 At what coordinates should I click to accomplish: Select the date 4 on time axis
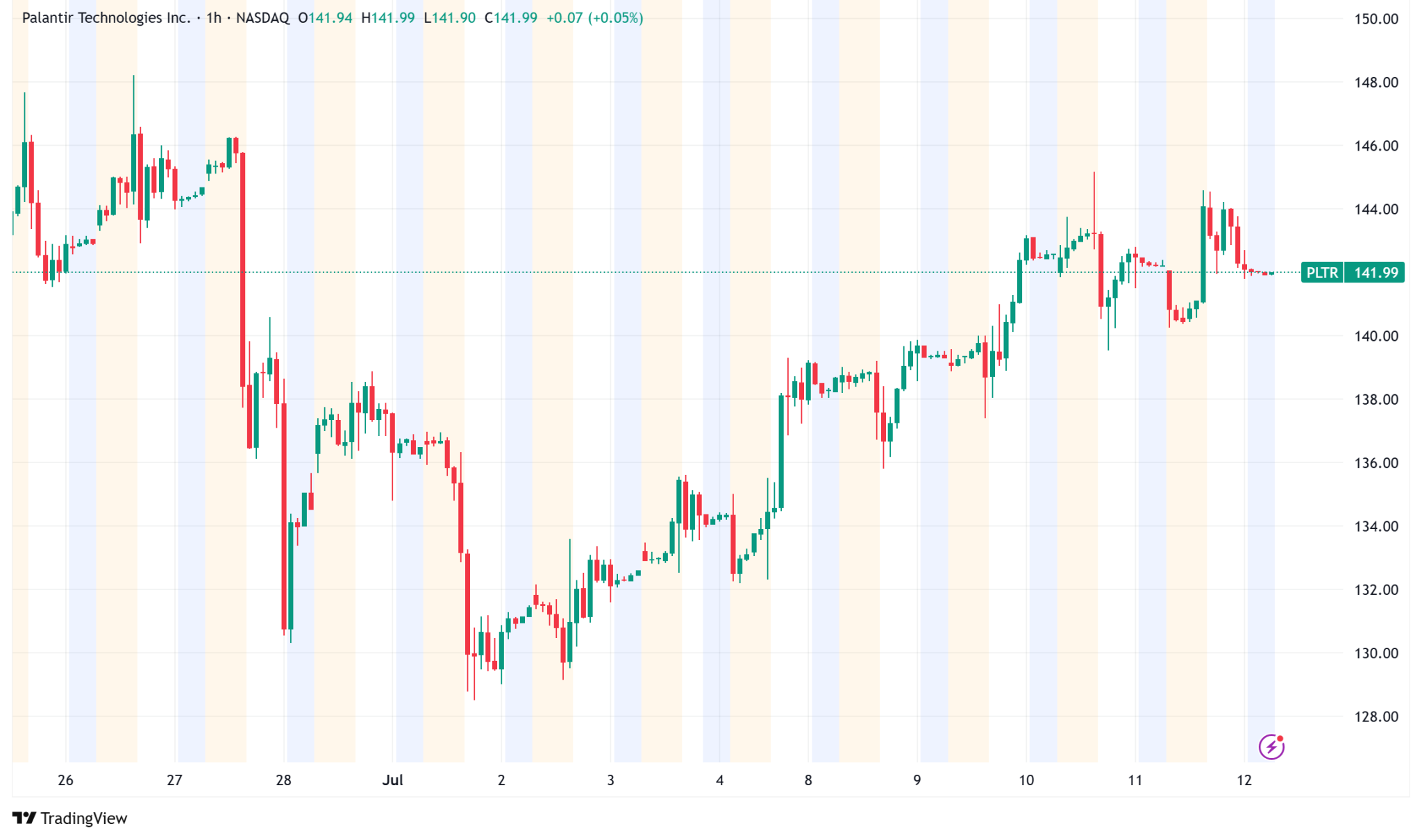pyautogui.click(x=719, y=780)
